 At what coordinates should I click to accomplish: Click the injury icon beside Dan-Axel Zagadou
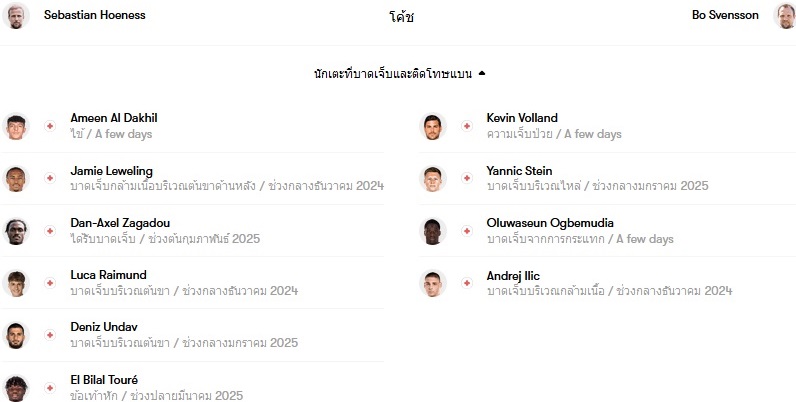[x=50, y=231]
